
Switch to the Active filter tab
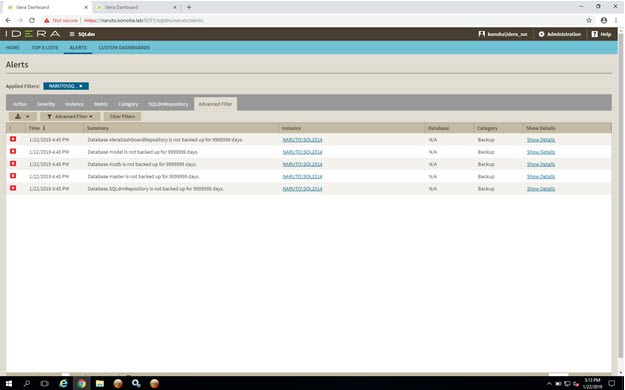(20, 104)
